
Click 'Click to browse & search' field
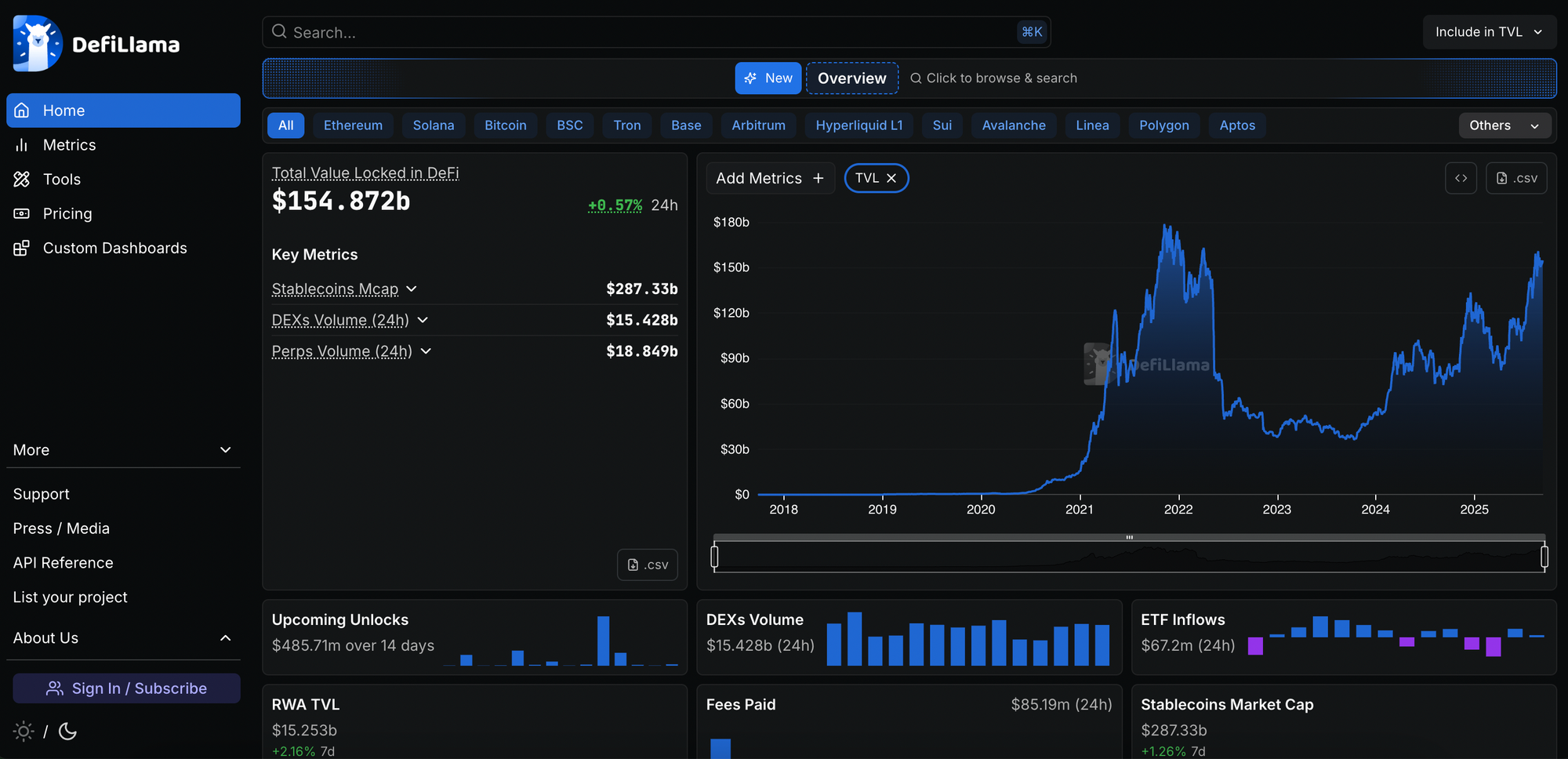(x=993, y=78)
